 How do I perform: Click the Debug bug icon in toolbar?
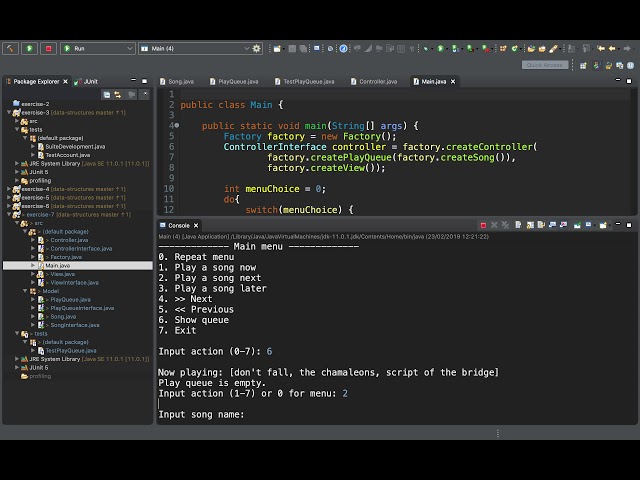pyautogui.click(x=426, y=49)
